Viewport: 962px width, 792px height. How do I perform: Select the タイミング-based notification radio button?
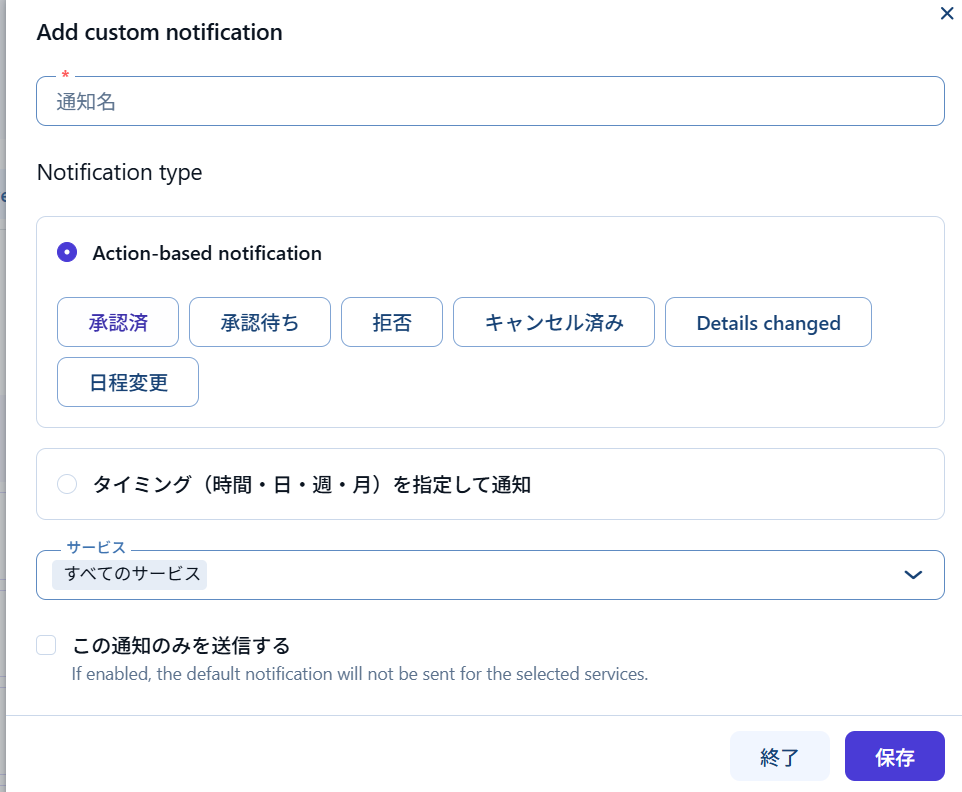[x=67, y=484]
